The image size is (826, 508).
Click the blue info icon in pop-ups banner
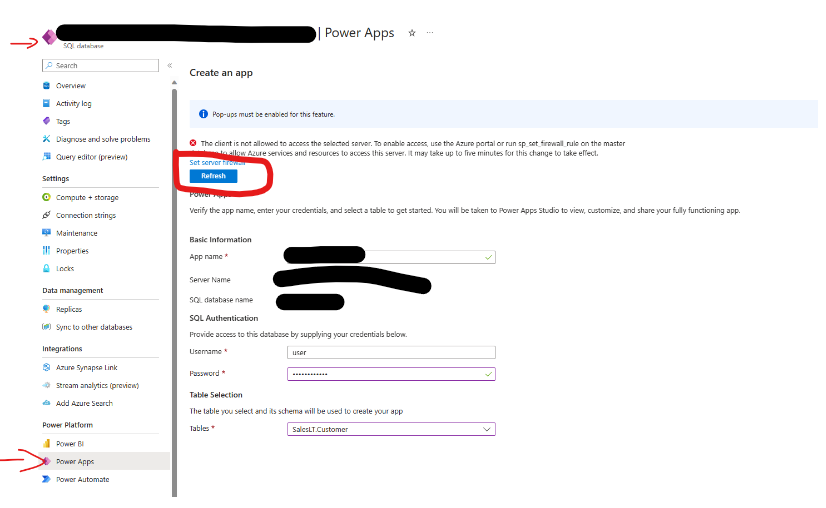coord(203,114)
